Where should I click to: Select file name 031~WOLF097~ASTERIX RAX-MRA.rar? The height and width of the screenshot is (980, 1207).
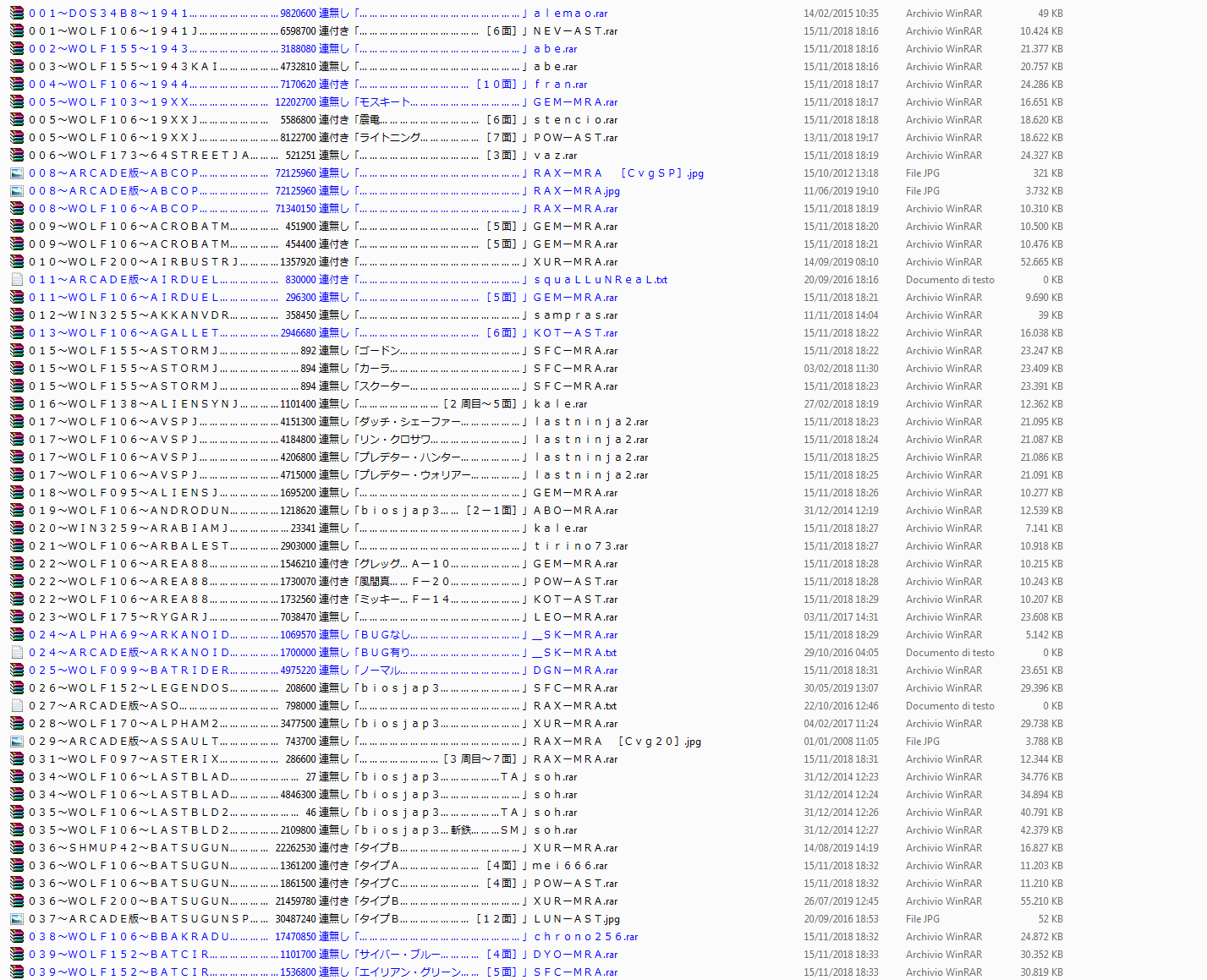pos(323,759)
